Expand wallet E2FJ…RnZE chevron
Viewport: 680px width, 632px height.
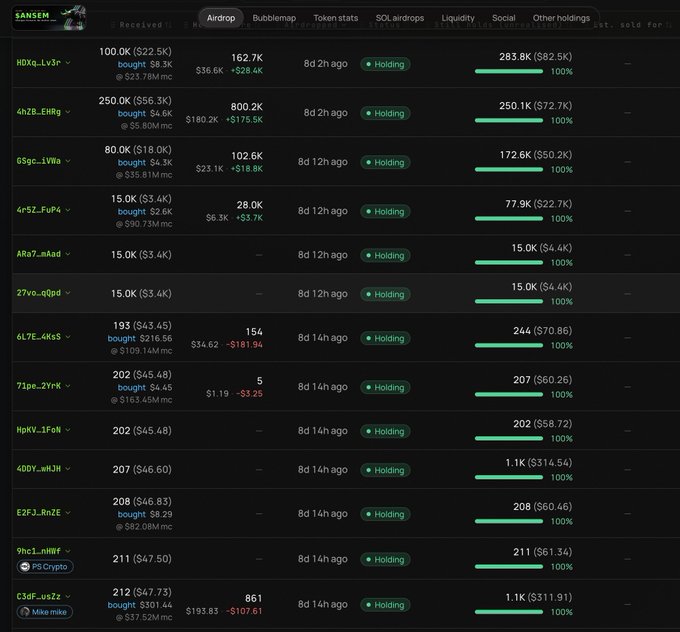coord(68,513)
